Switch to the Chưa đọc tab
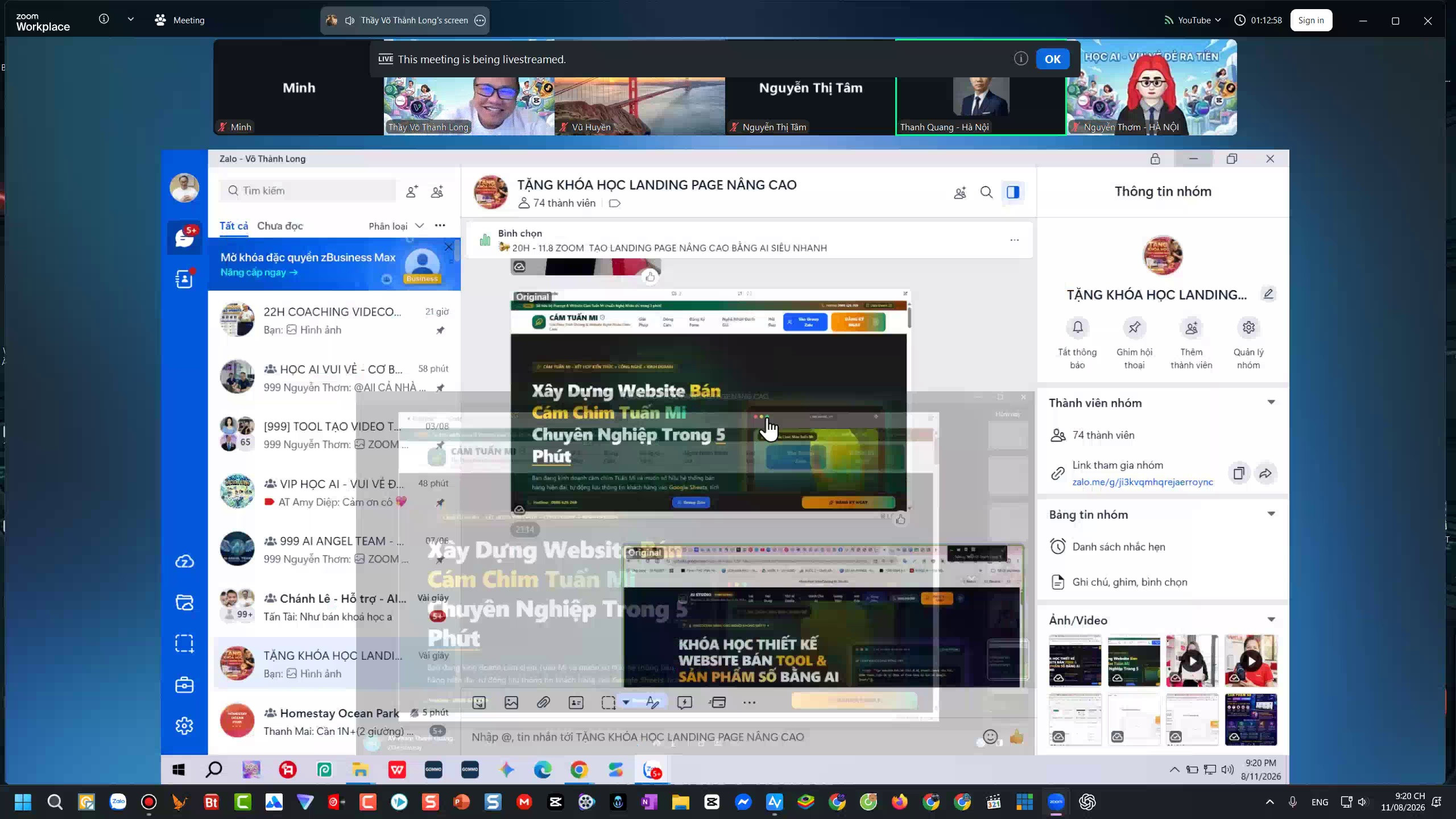The width and height of the screenshot is (1456, 819). click(x=280, y=226)
